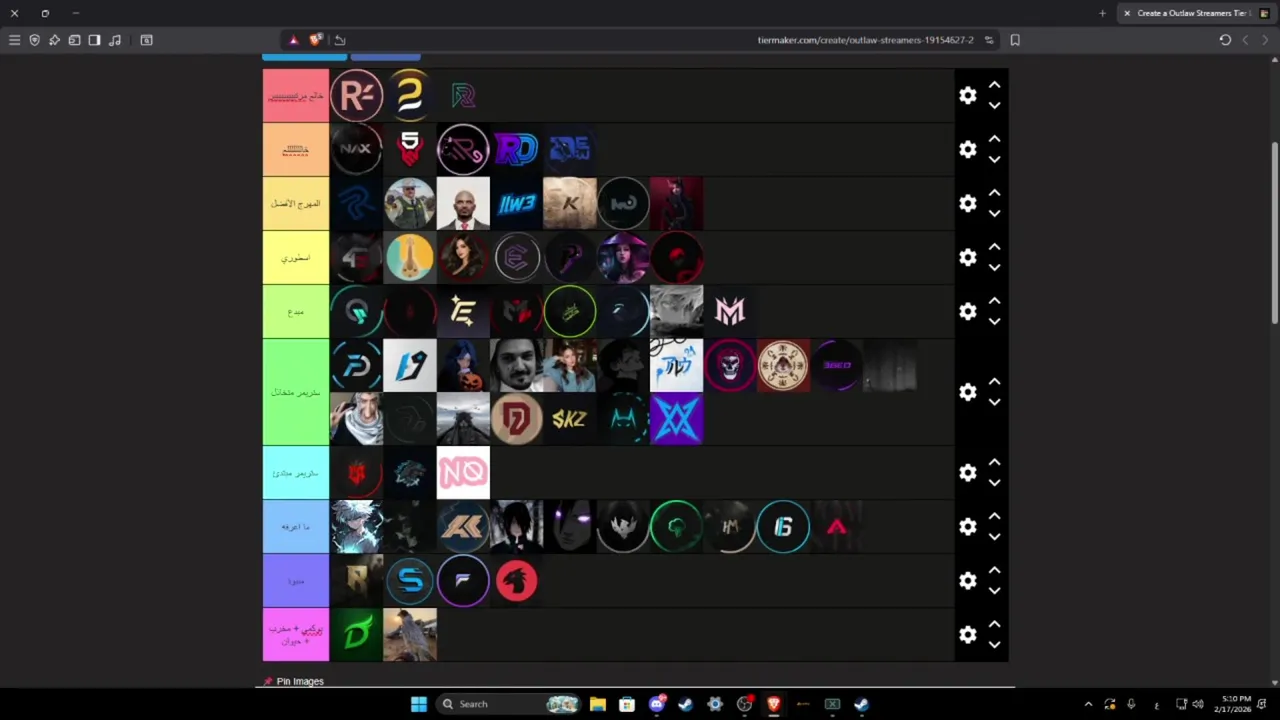Select the pink NO logo thumbnail
1280x720 pixels.
click(x=463, y=472)
